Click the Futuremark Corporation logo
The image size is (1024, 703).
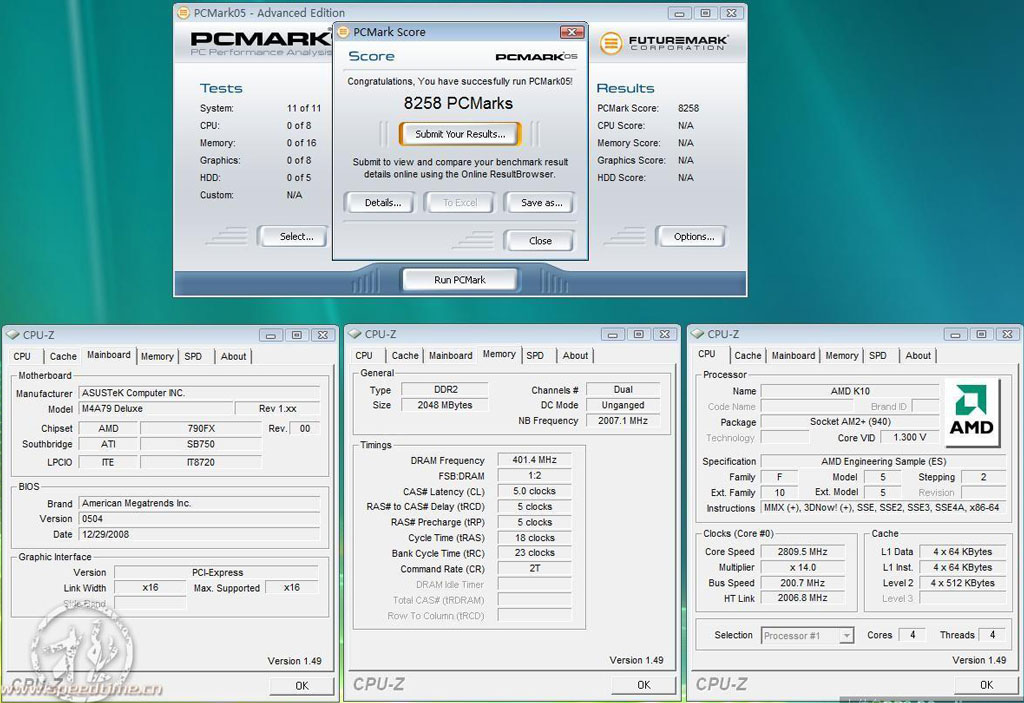(664, 43)
